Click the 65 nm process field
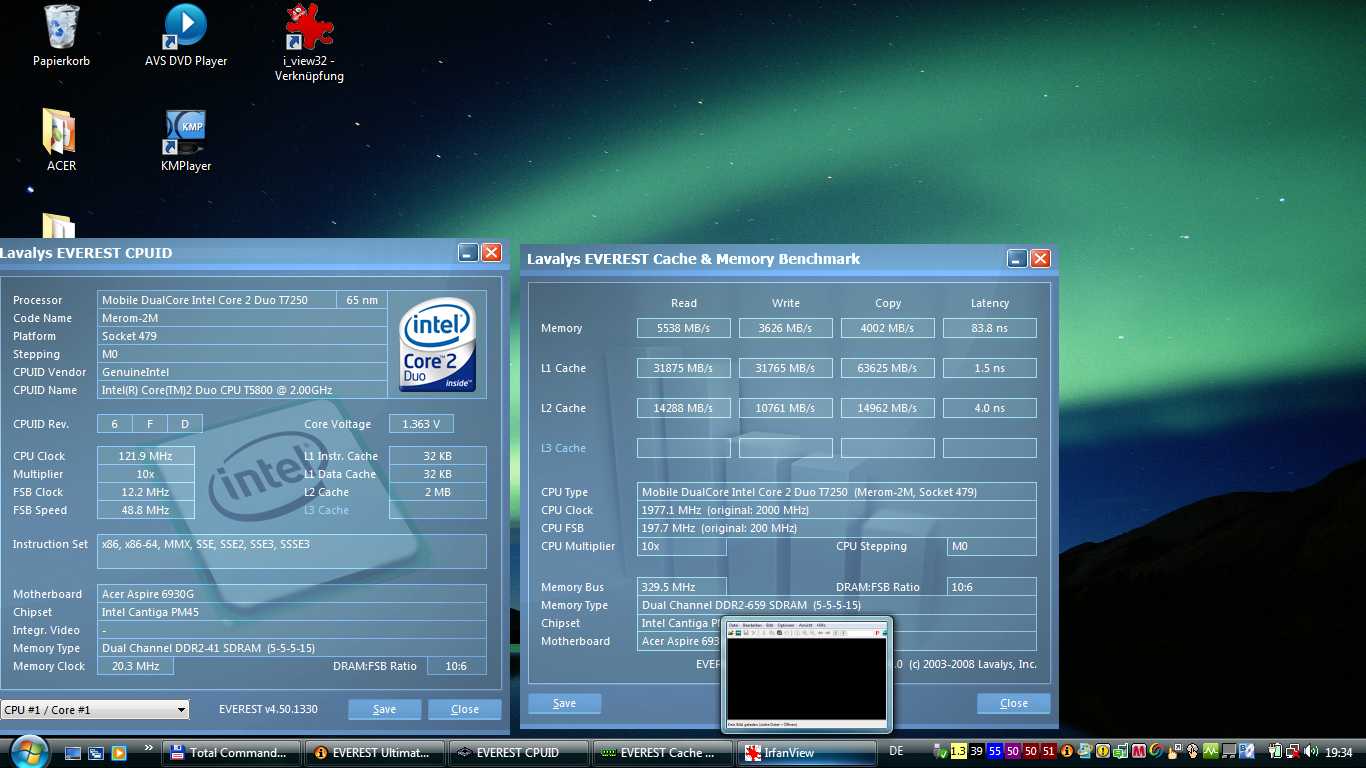 [362, 300]
